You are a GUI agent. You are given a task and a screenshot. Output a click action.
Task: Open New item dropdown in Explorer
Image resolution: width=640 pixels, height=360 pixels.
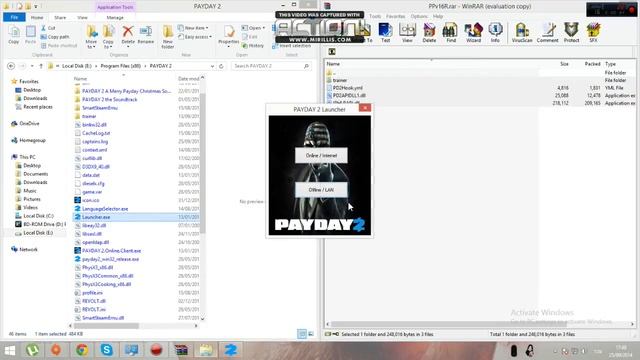(193, 28)
